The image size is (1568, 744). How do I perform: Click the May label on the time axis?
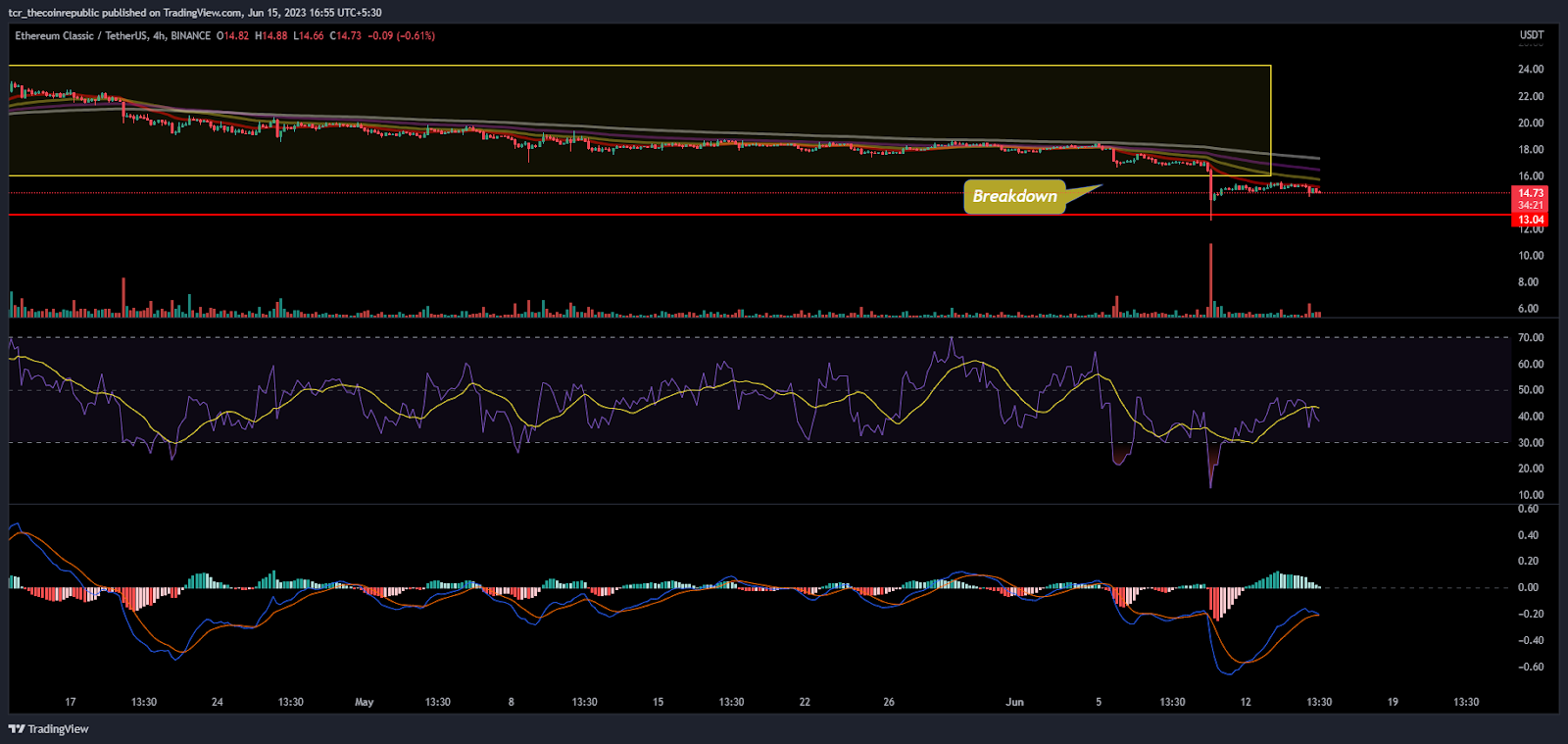[365, 702]
